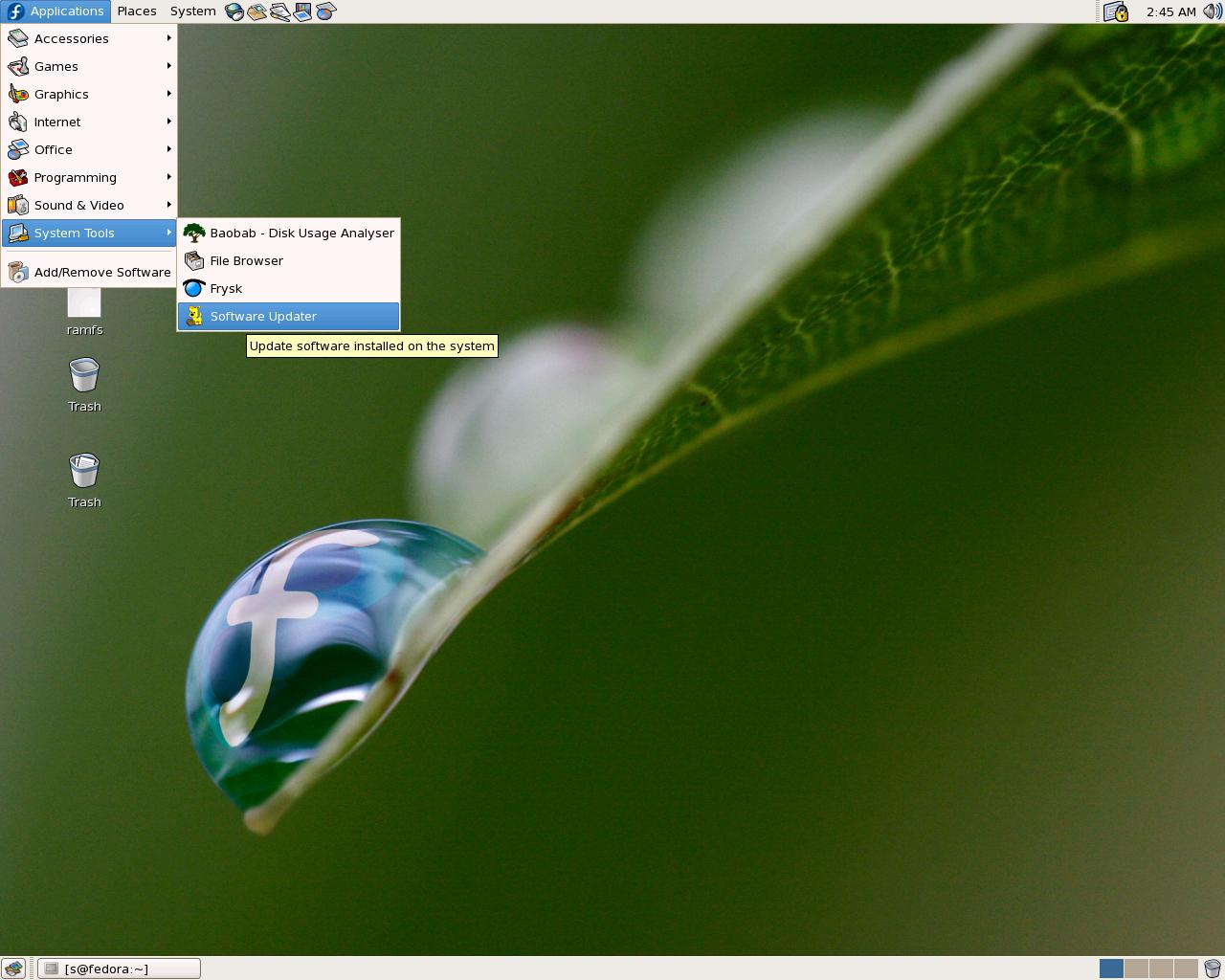Image resolution: width=1225 pixels, height=980 pixels.
Task: Launch Baobab - Disk Usage Analyser
Action: (288, 233)
